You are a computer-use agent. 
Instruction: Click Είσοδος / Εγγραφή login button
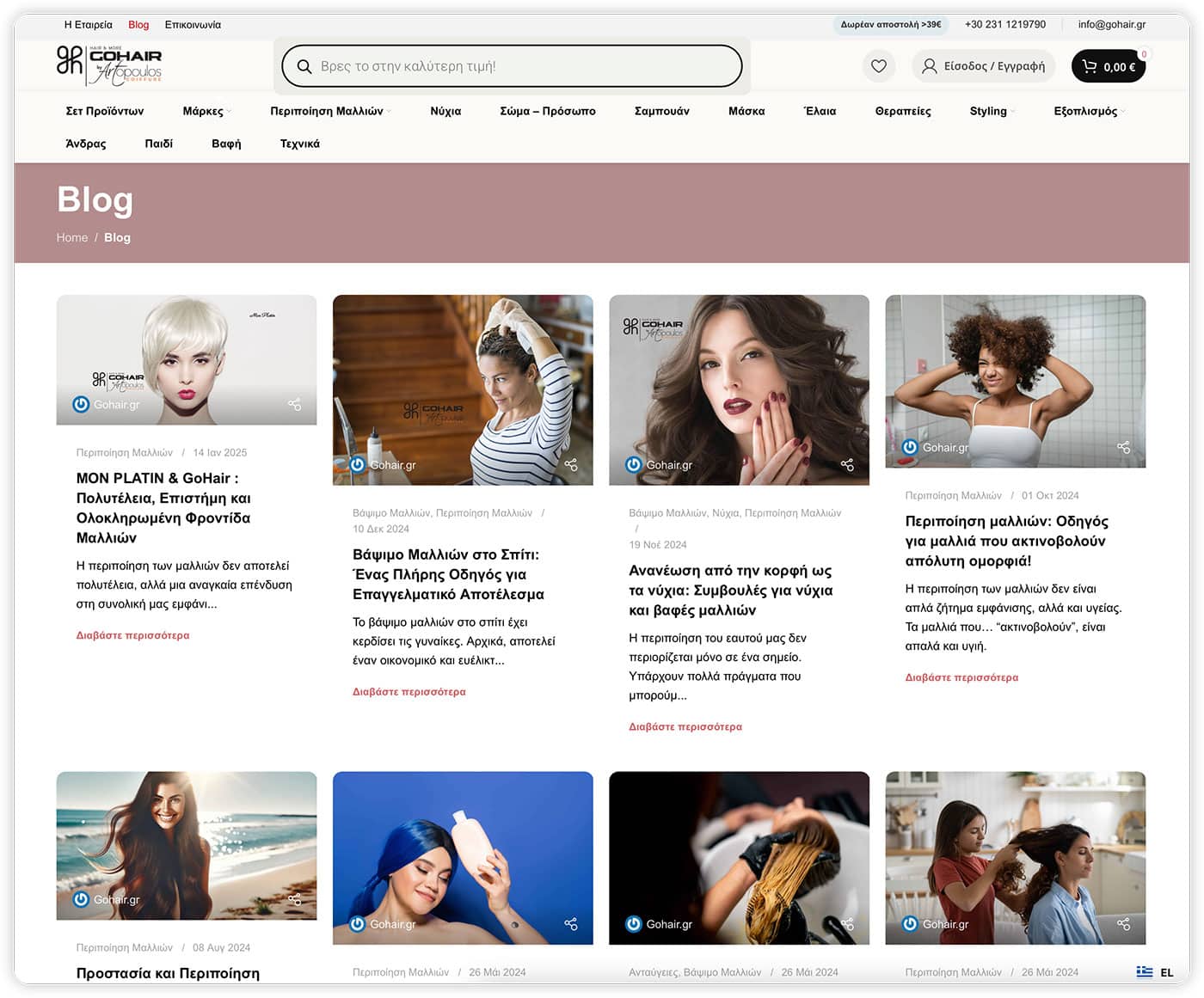coord(984,66)
